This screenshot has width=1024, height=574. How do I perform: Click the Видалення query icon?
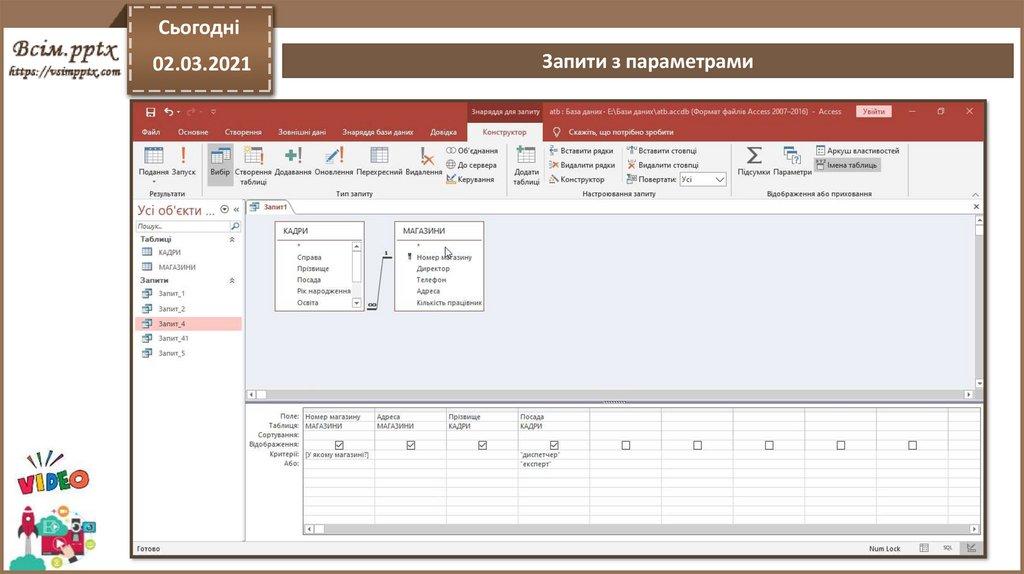425,160
